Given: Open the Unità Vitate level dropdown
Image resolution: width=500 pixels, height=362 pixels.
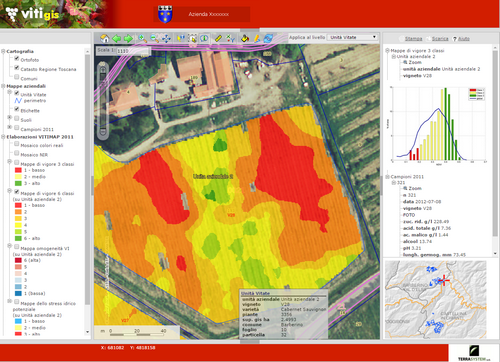Looking at the screenshot, I should tap(353, 37).
